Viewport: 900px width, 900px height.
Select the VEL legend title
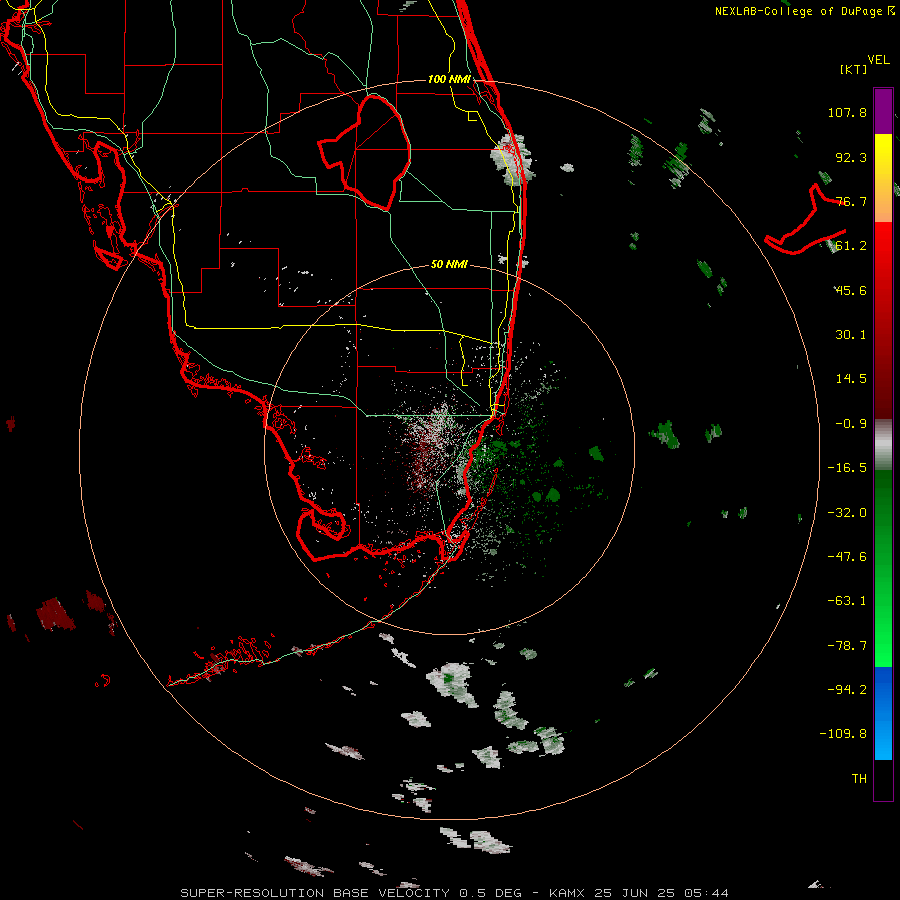[x=878, y=60]
